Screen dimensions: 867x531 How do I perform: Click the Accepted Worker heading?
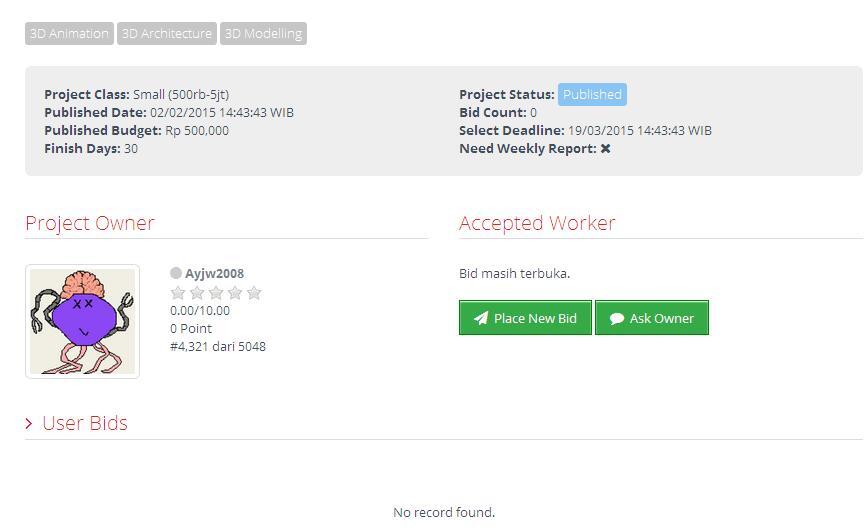pyautogui.click(x=537, y=223)
